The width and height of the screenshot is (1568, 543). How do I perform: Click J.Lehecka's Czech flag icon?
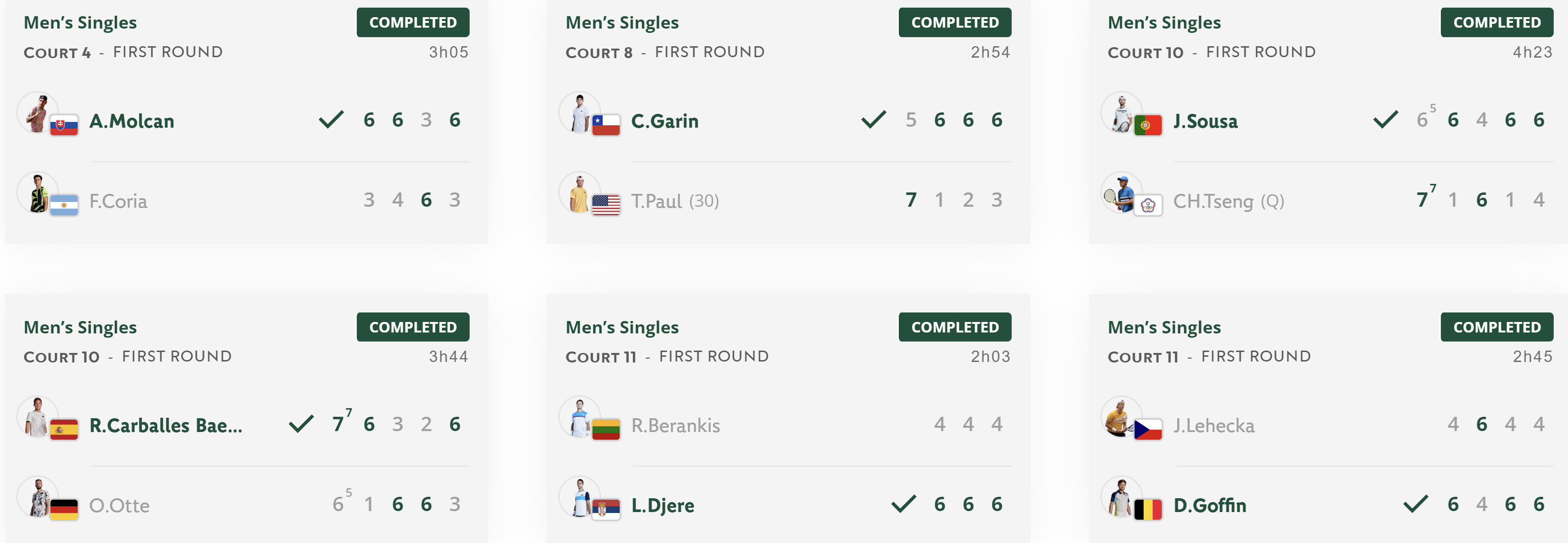coord(1148,430)
